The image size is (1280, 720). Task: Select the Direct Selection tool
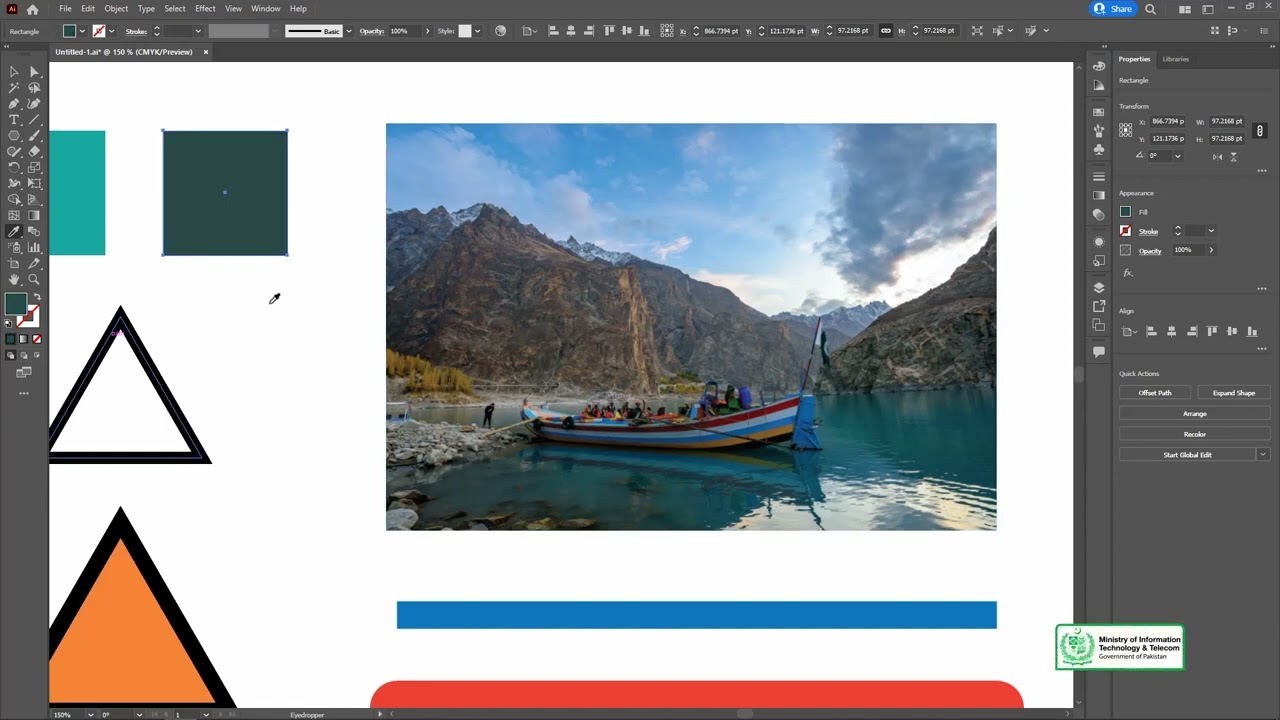pyautogui.click(x=34, y=72)
